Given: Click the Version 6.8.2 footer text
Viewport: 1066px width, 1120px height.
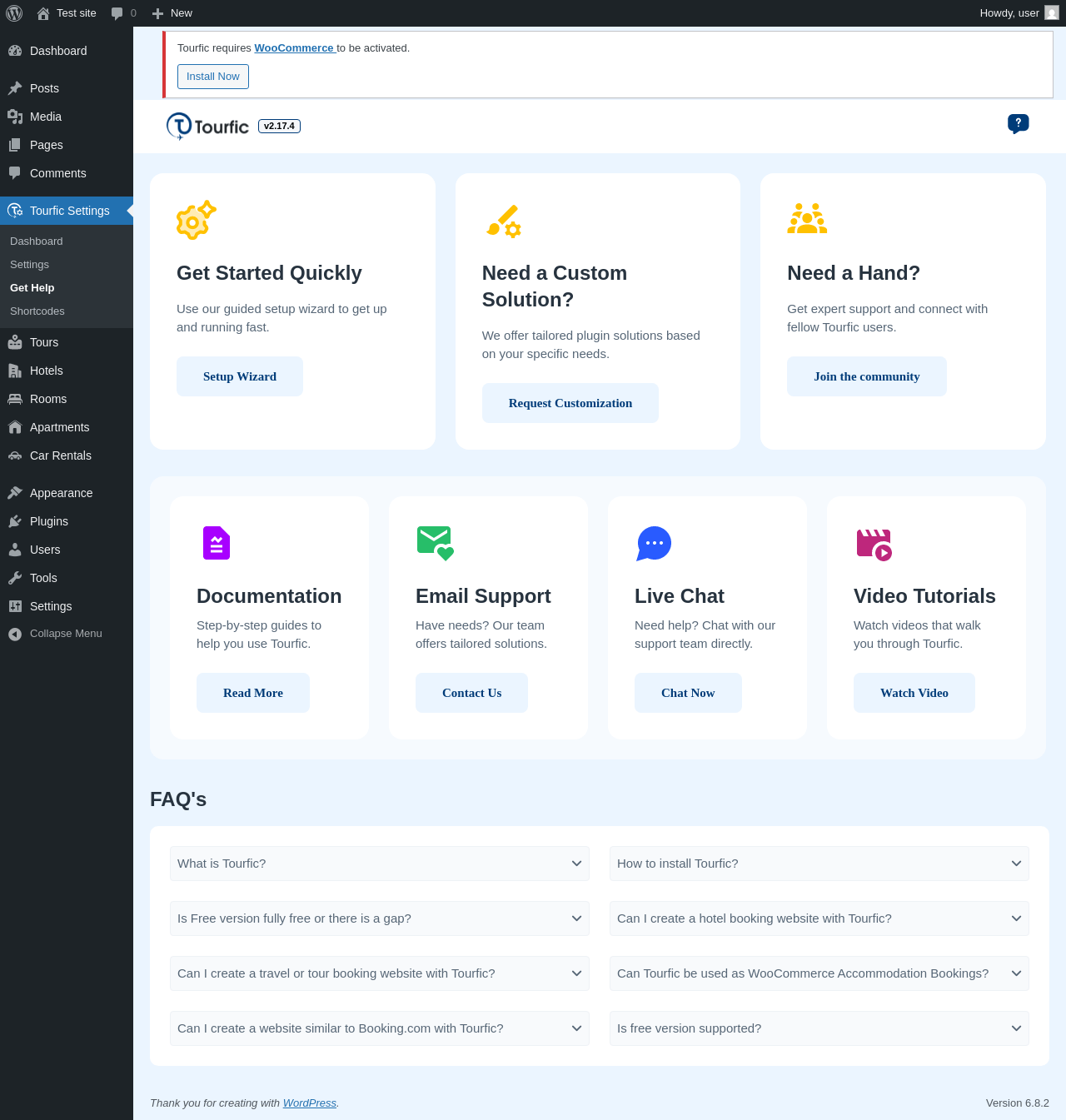Looking at the screenshot, I should [x=1018, y=1103].
